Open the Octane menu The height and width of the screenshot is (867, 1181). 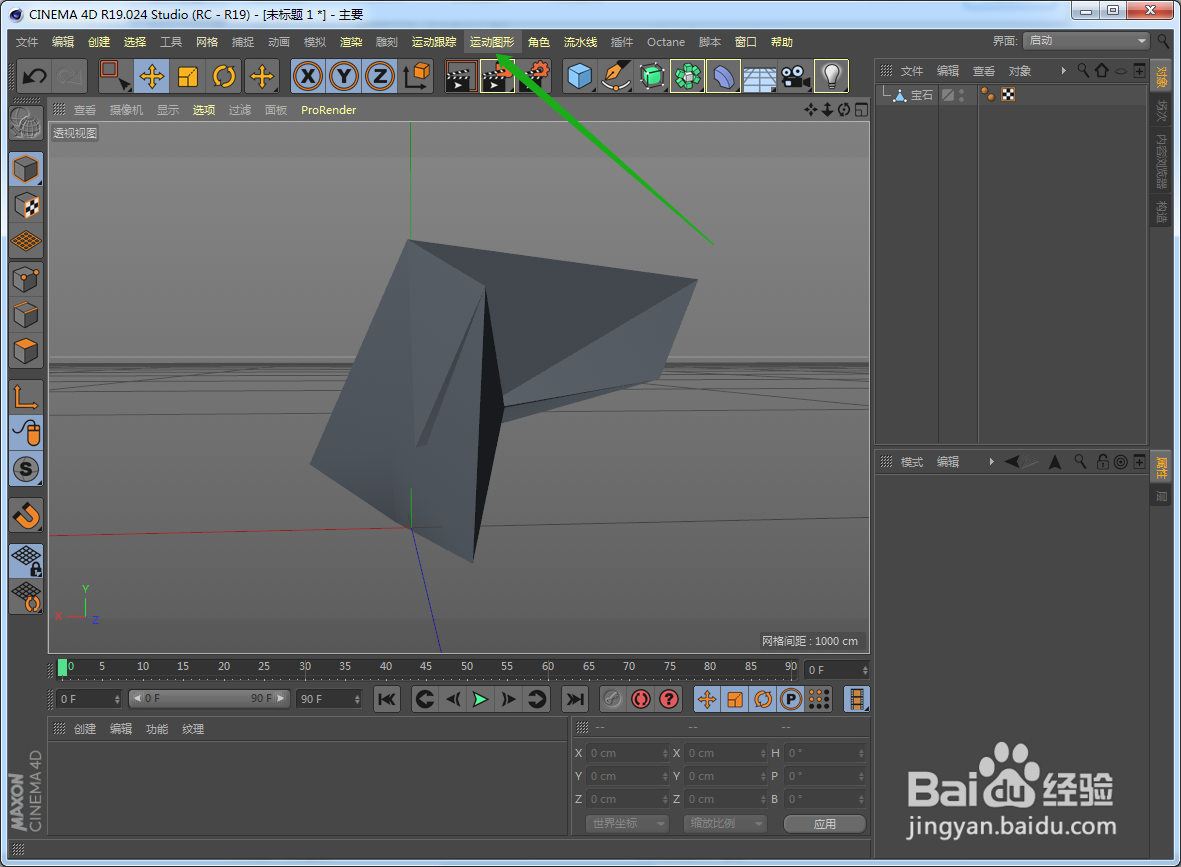coord(666,42)
